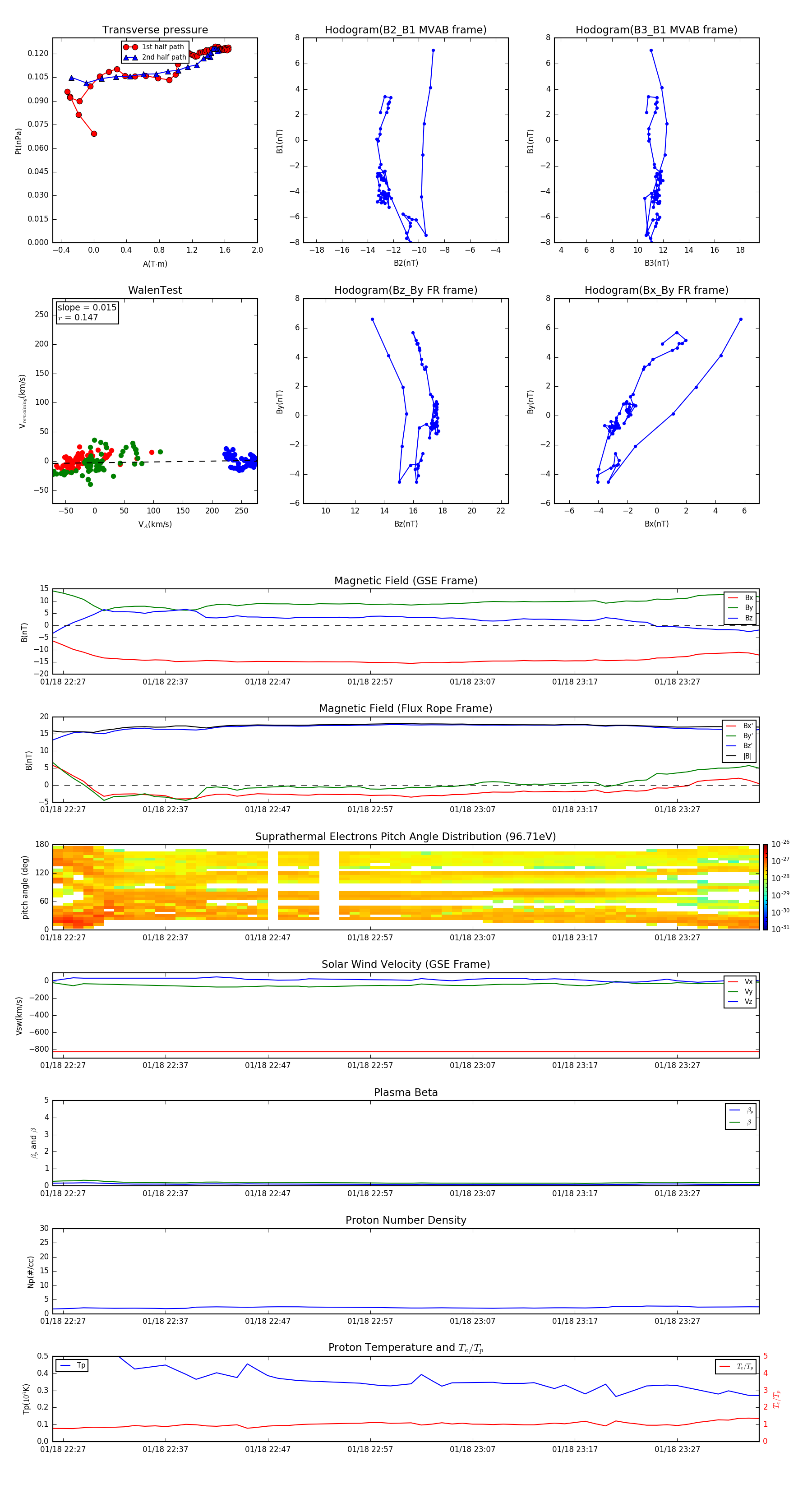Click the "Magnetic Field (GSE Frame)" title
The width and height of the screenshot is (812, 1489).
[406, 580]
